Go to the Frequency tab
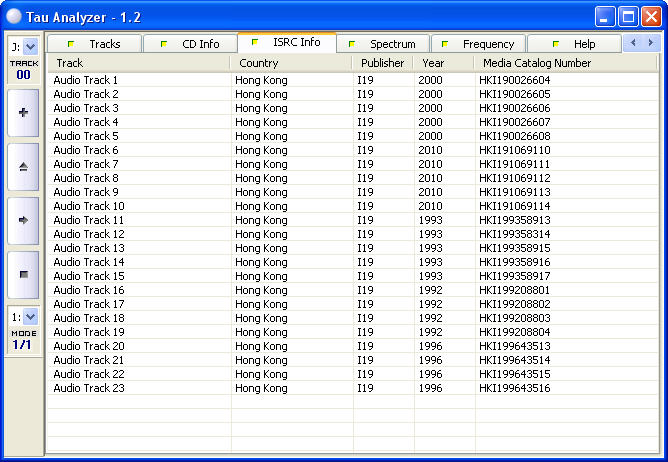 coord(478,44)
